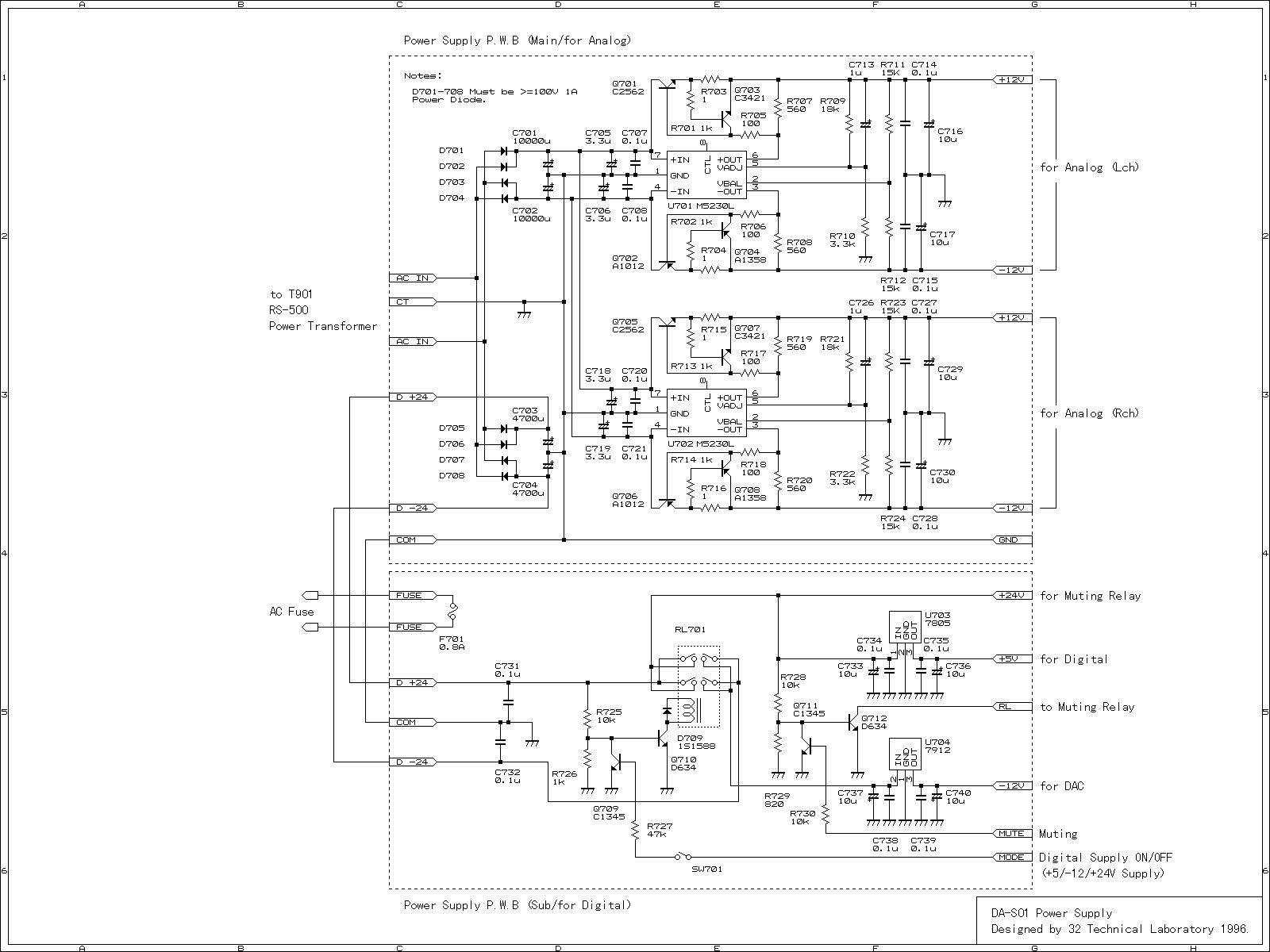Click the F701 fuse symbol
1270x952 pixels.
pos(452,611)
